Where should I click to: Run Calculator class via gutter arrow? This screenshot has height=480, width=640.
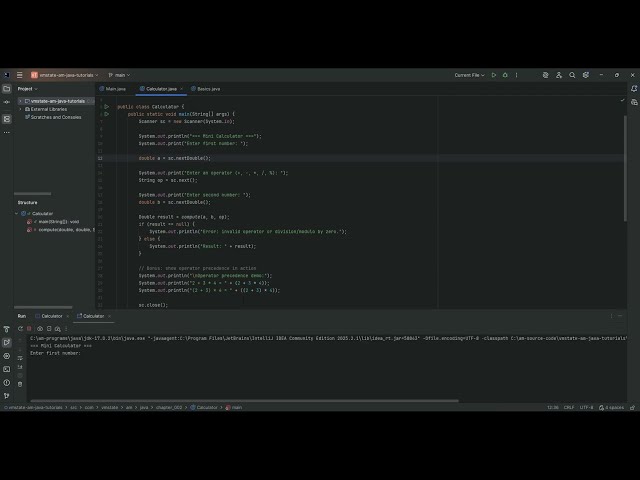pos(107,107)
